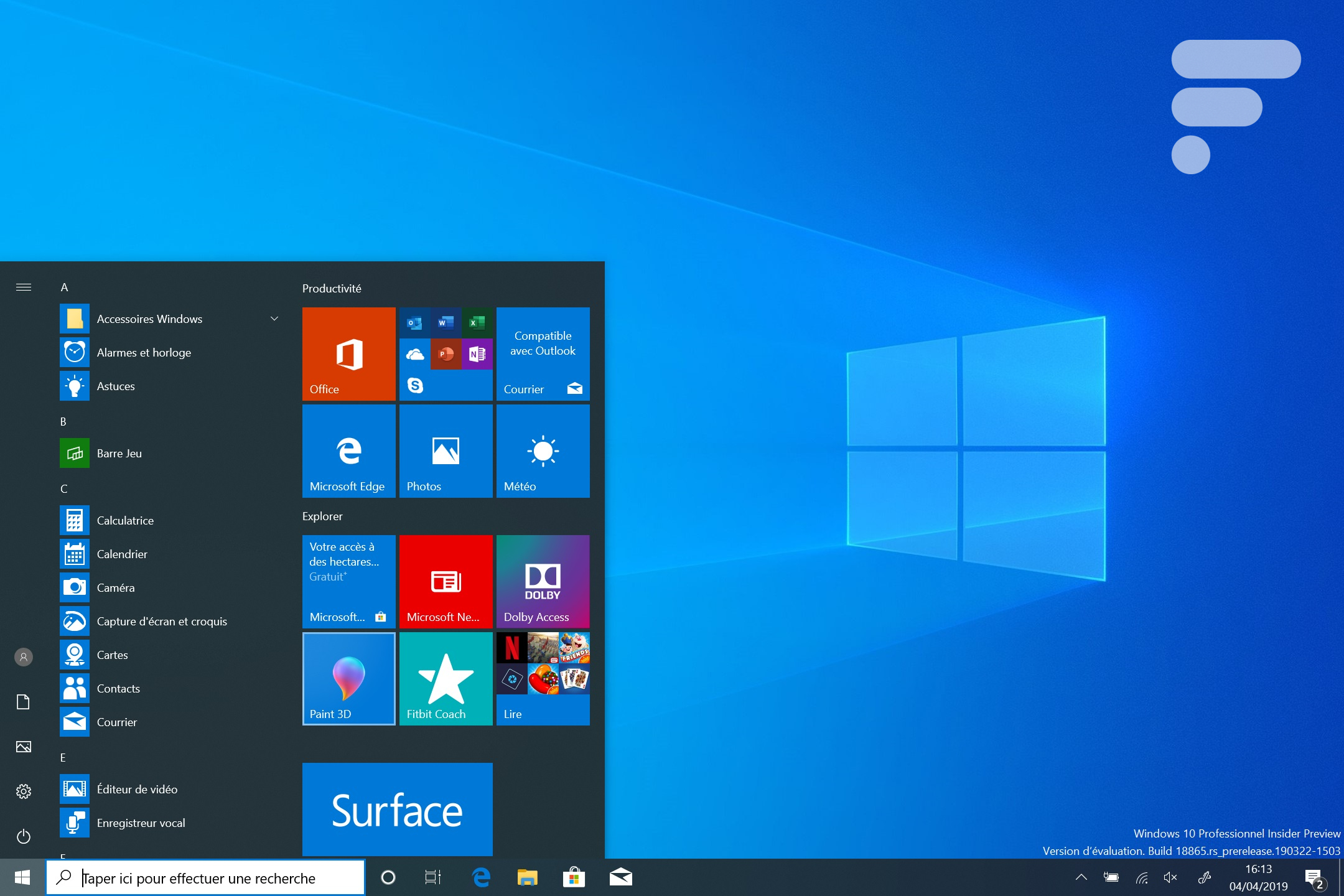Viewport: 1344px width, 896px height.
Task: Open OneDrive from the Office apps tile
Action: (x=415, y=354)
